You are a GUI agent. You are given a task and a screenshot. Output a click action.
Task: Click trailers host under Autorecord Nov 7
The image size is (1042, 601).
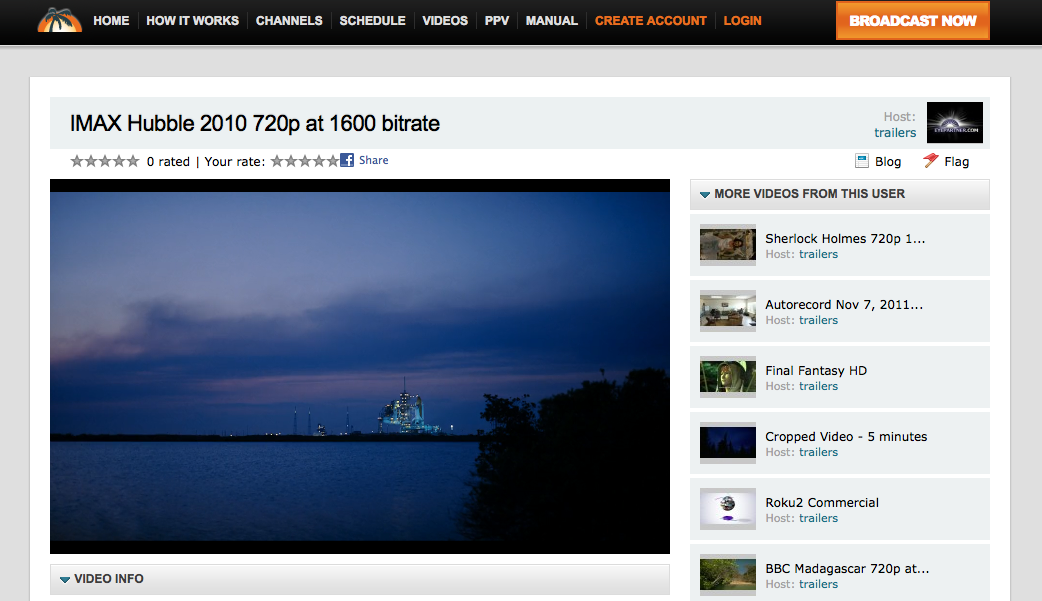[818, 320]
